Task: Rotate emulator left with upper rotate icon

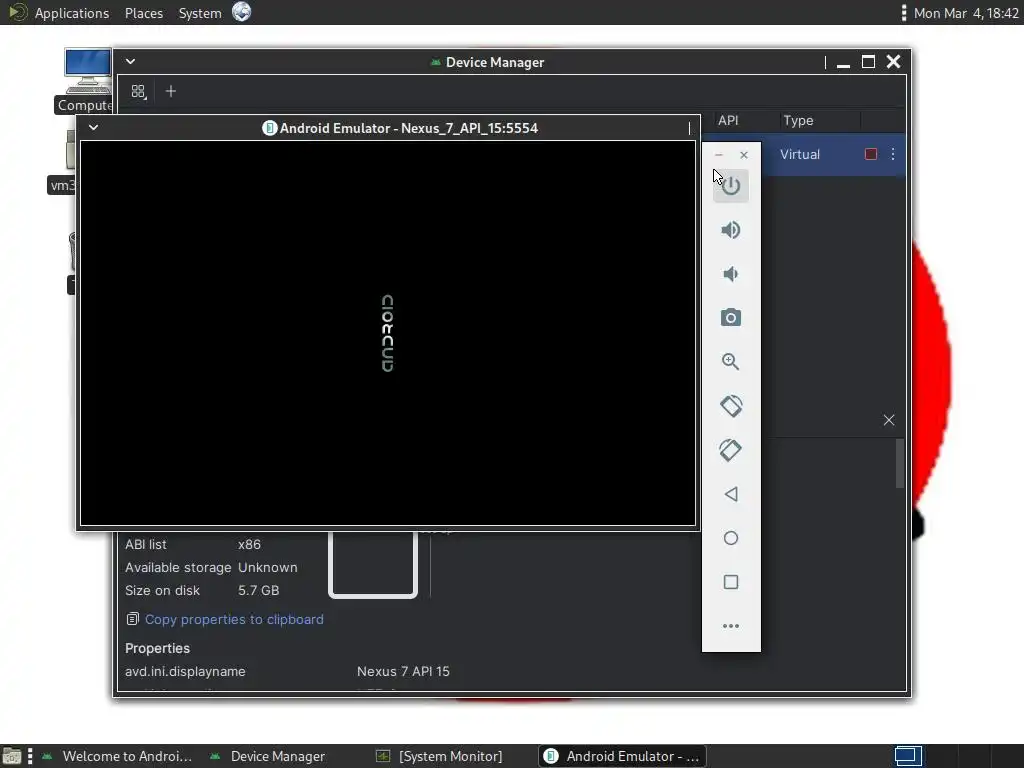Action: [x=731, y=406]
